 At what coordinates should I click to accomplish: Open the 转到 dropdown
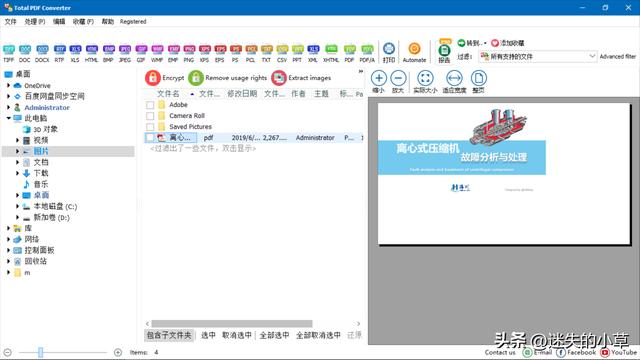coord(472,43)
